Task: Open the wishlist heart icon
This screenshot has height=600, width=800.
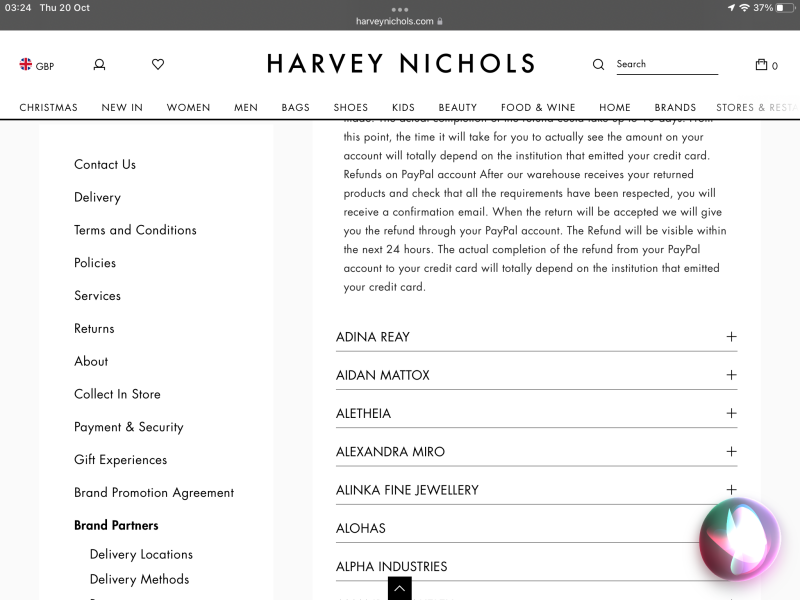Action: coord(158,64)
